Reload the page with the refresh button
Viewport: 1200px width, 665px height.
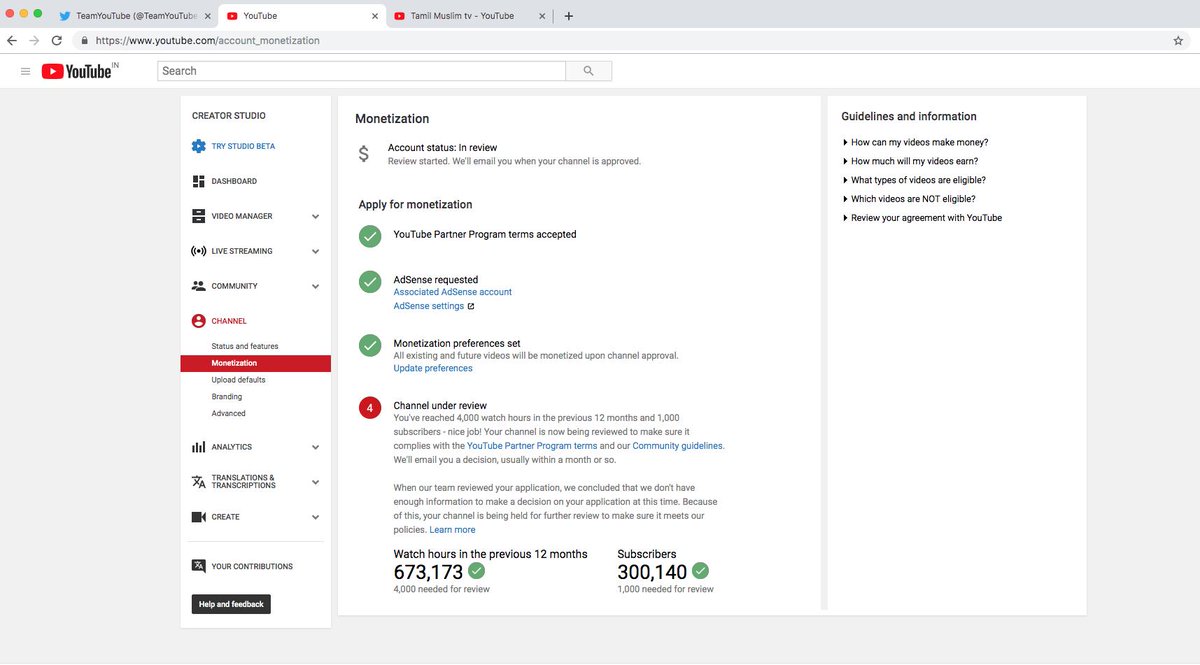[56, 41]
